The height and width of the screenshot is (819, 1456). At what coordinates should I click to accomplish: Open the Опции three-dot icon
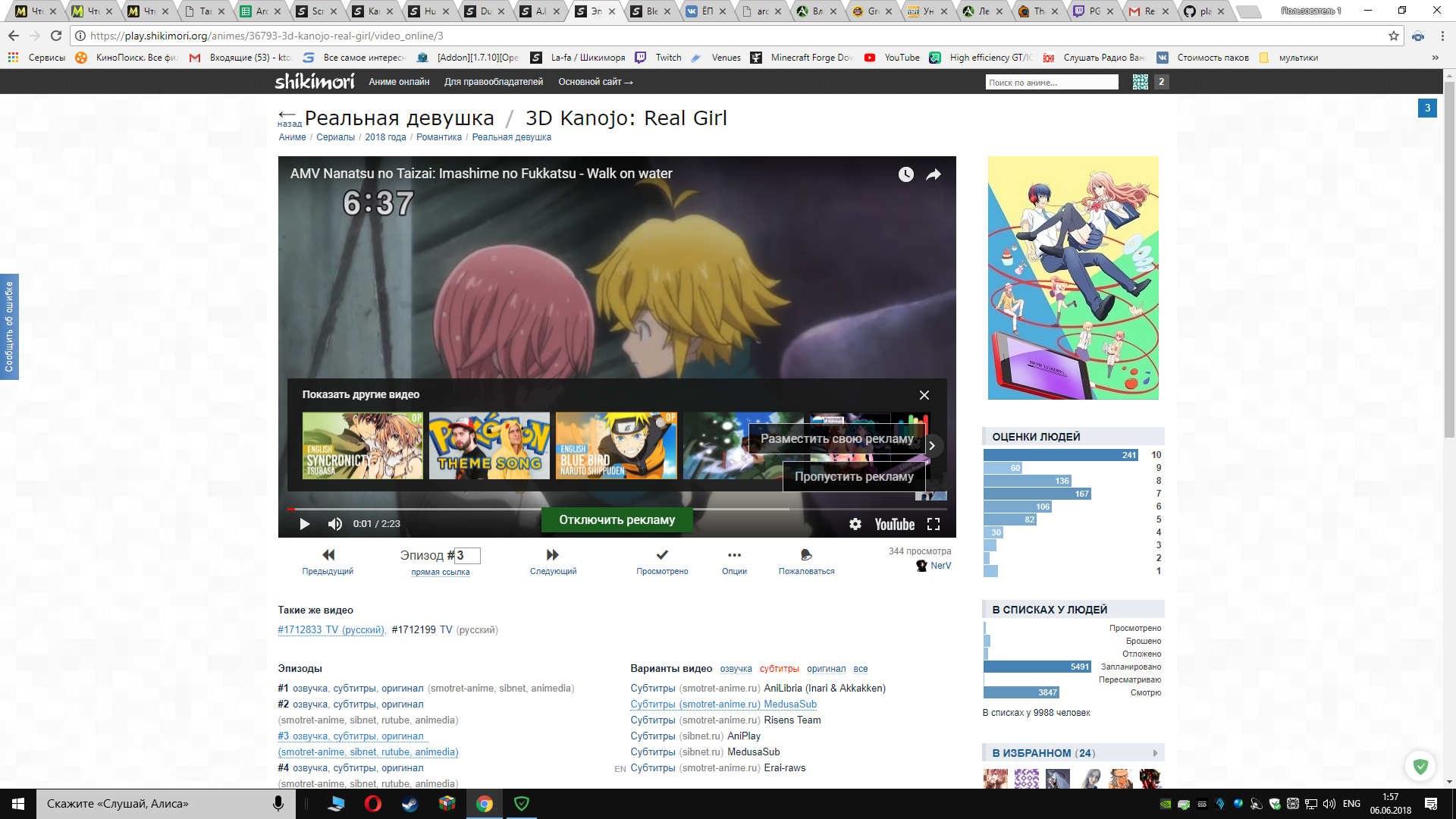click(x=732, y=556)
